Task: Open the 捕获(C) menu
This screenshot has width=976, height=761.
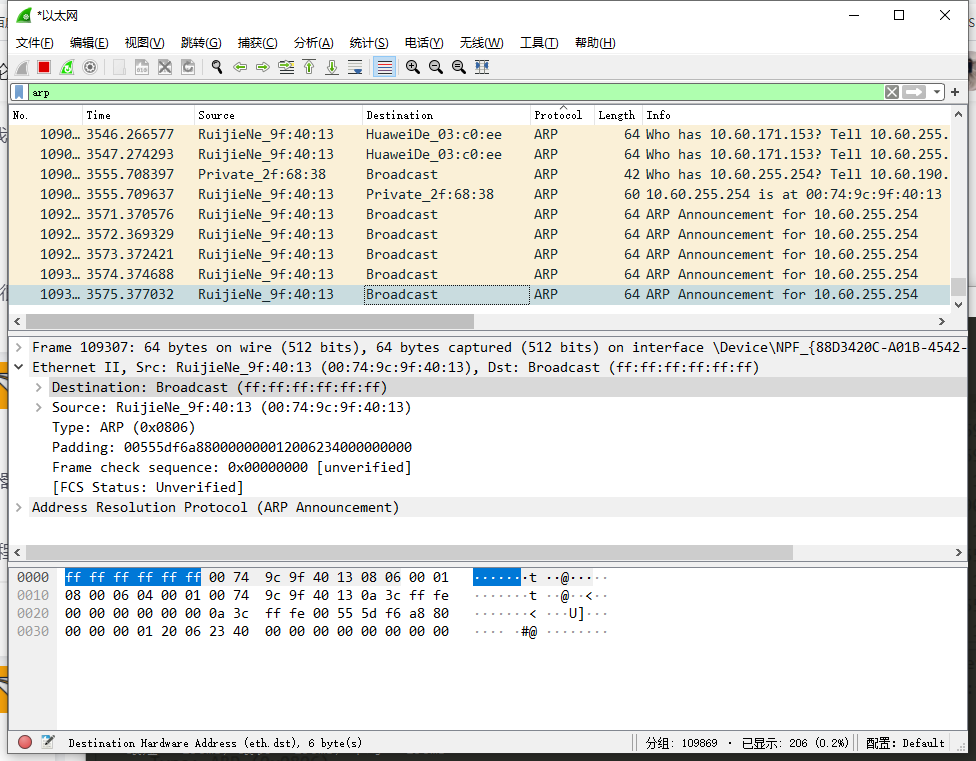Action: click(x=258, y=43)
